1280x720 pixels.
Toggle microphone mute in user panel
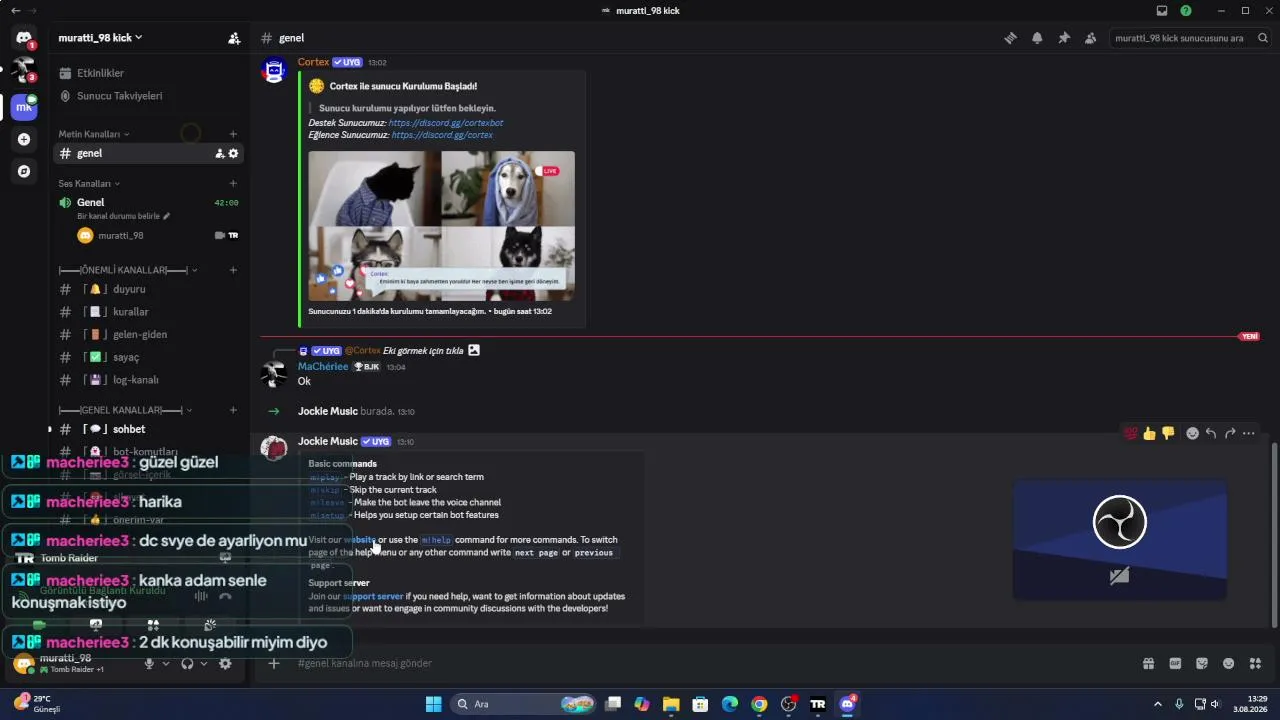click(149, 663)
